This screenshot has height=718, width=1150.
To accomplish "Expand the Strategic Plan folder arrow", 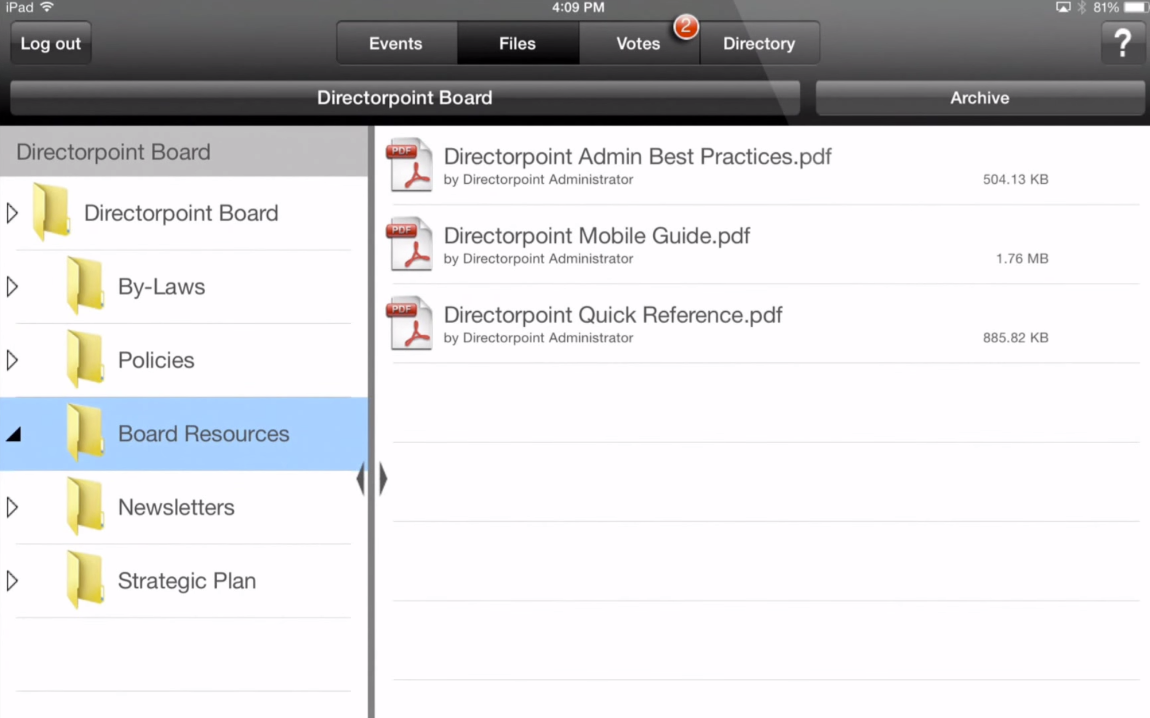I will point(12,581).
